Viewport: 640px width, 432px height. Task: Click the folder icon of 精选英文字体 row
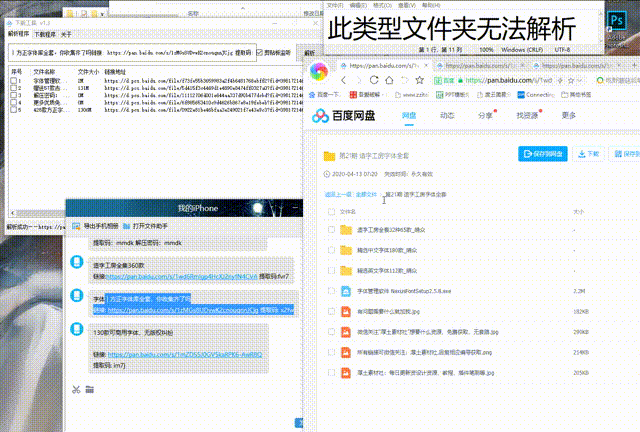(346, 271)
